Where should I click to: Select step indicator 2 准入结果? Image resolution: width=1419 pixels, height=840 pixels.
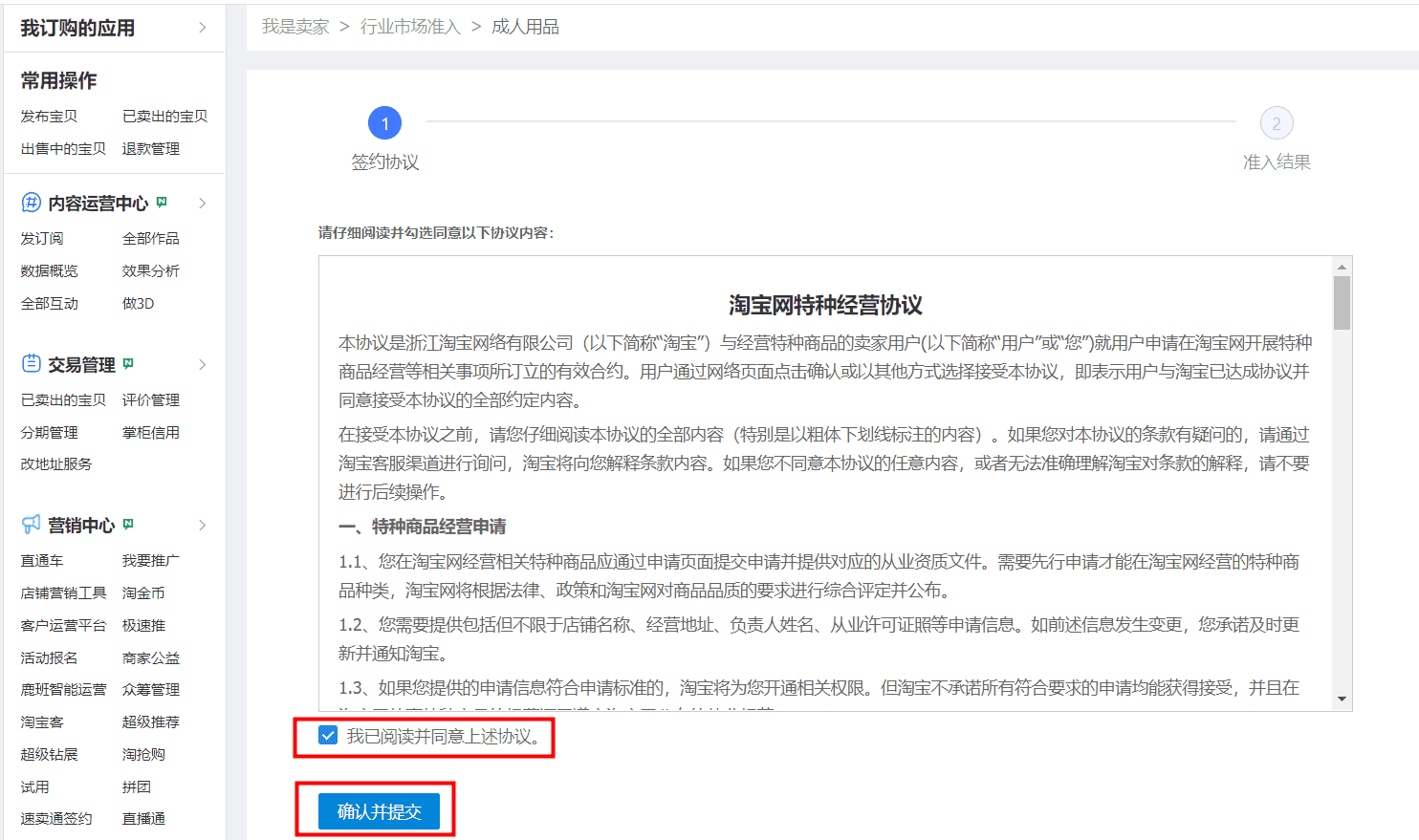[x=1277, y=122]
